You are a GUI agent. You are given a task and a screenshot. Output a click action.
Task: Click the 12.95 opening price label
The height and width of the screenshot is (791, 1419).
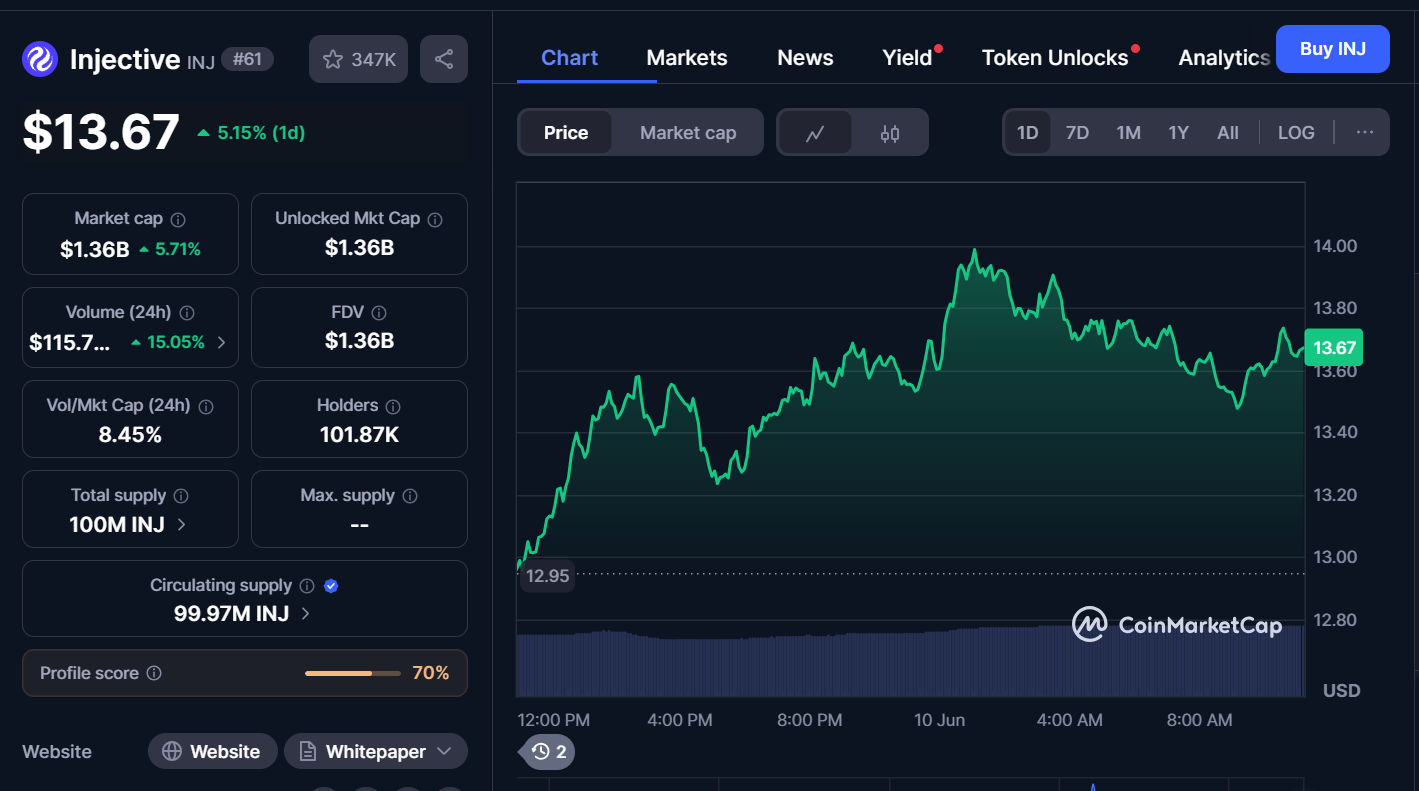(x=546, y=576)
